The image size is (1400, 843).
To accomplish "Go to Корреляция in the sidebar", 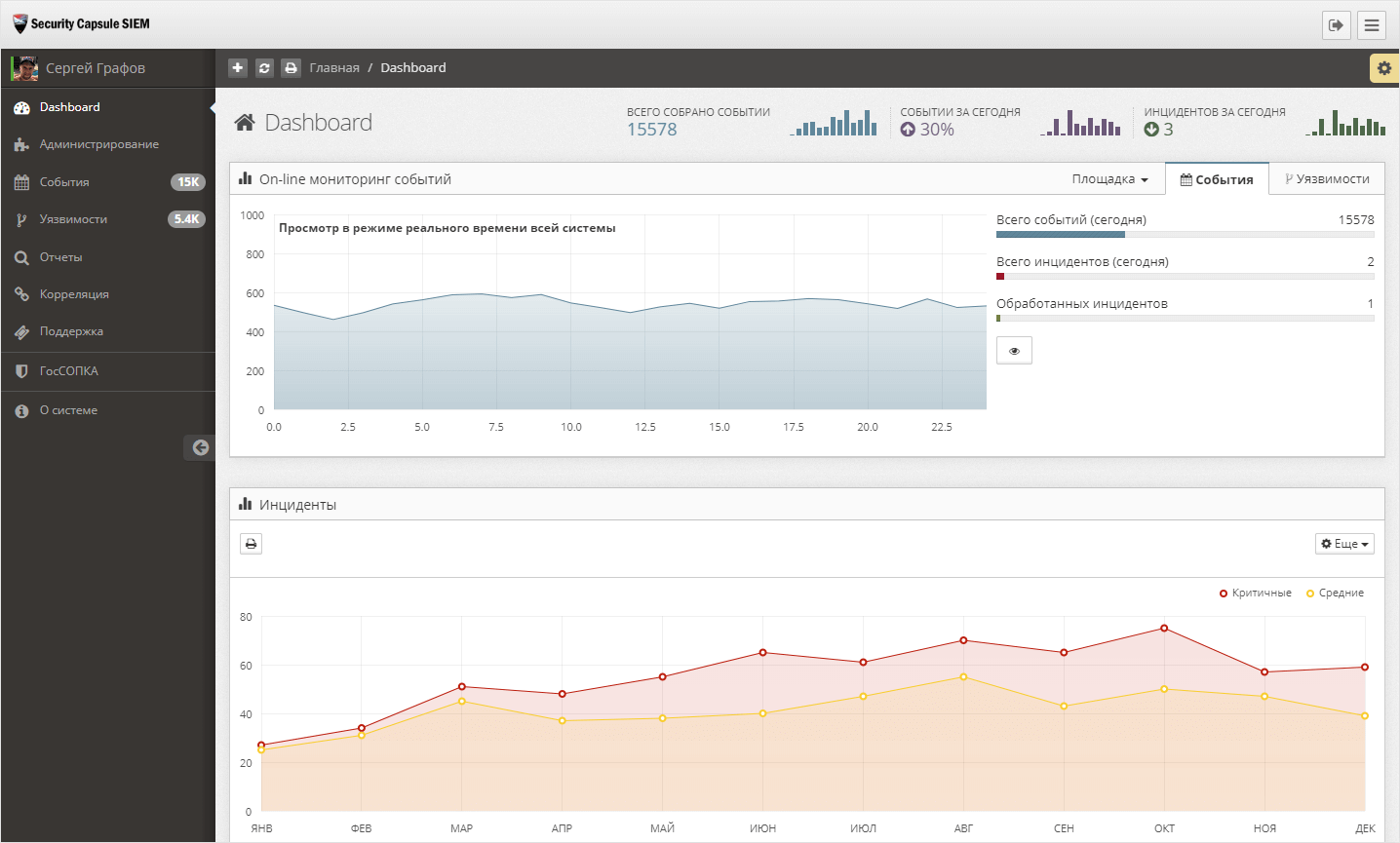I will (74, 294).
